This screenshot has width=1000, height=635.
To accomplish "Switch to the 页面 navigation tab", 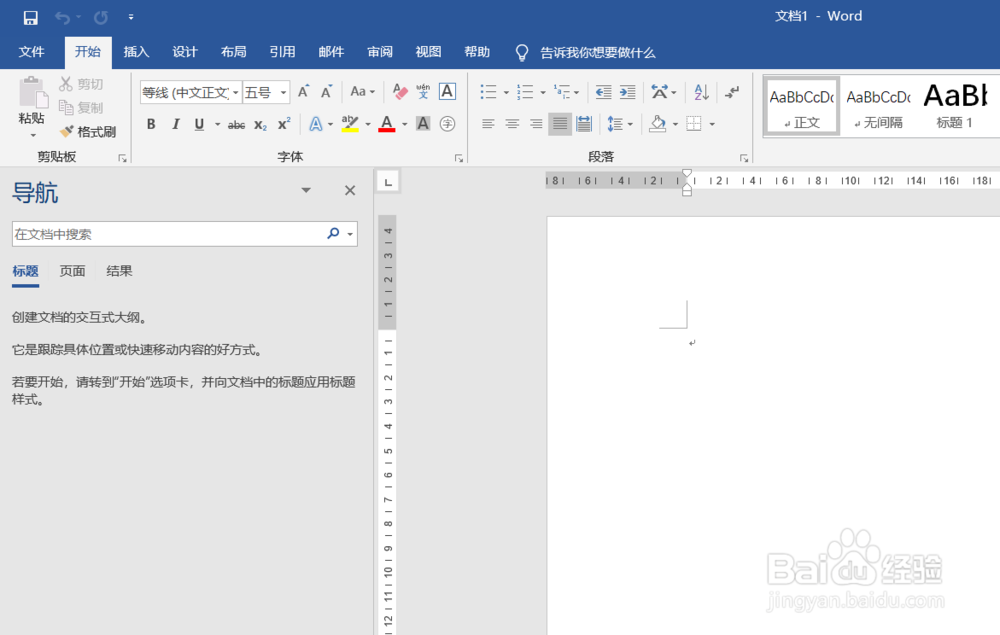I will [72, 271].
